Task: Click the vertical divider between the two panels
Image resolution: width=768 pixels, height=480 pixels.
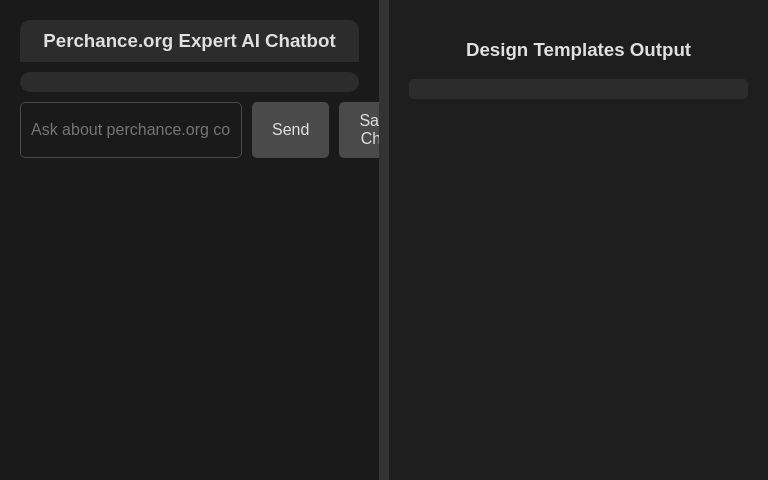Action: point(384,240)
